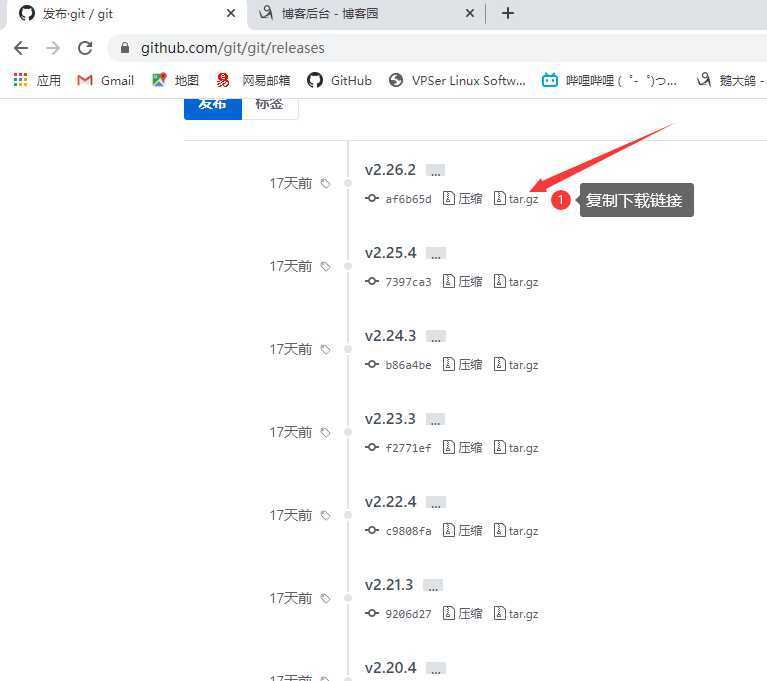Click the tag icon beside v2.21.3 date
767x681 pixels.
click(325, 599)
